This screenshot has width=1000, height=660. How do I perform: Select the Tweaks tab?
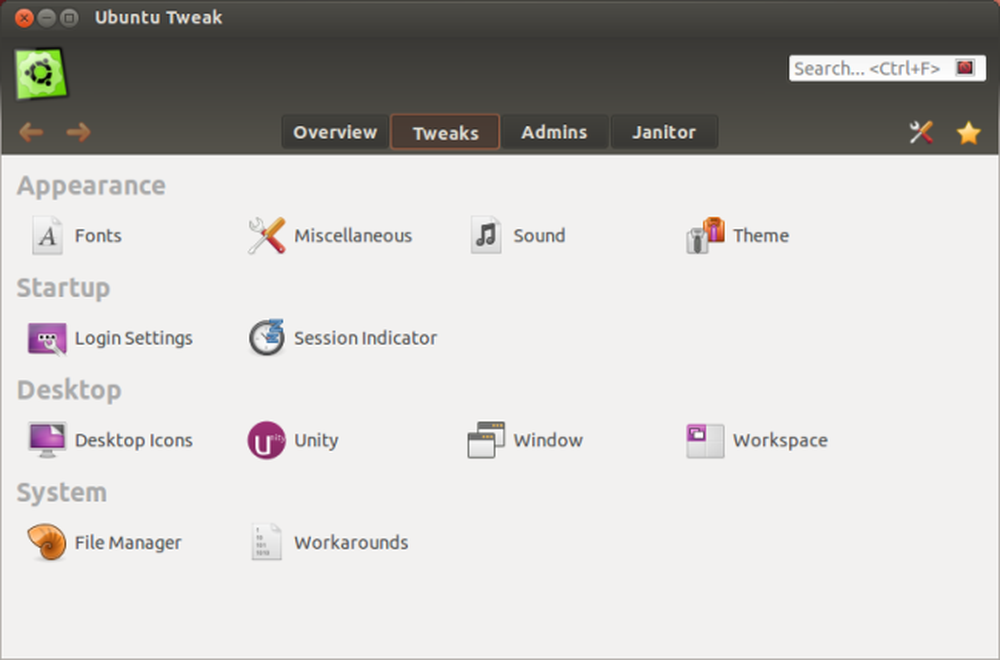click(445, 132)
